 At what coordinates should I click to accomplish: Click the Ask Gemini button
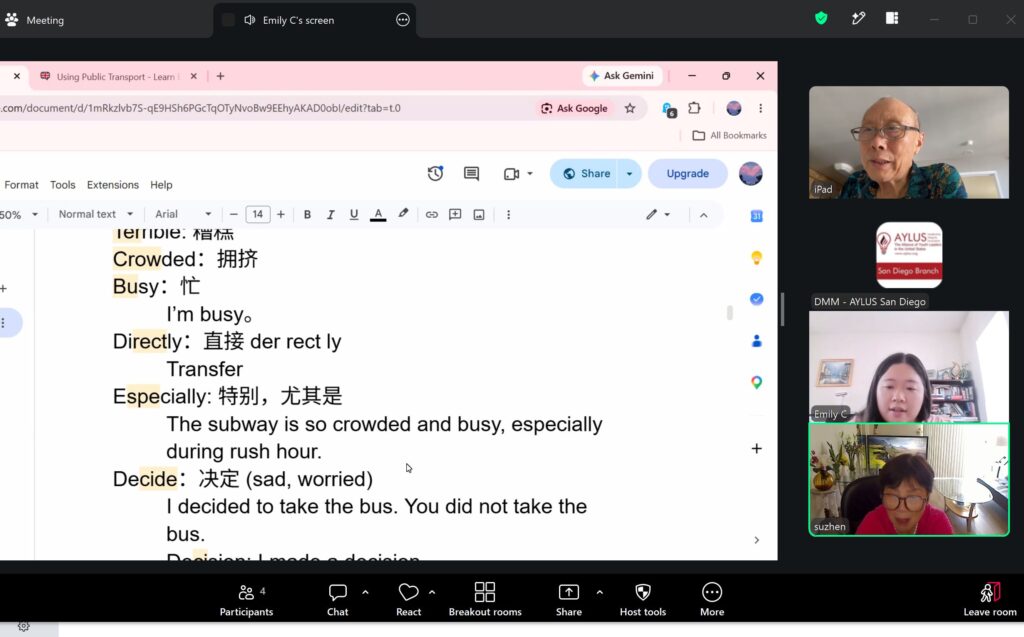[622, 76]
